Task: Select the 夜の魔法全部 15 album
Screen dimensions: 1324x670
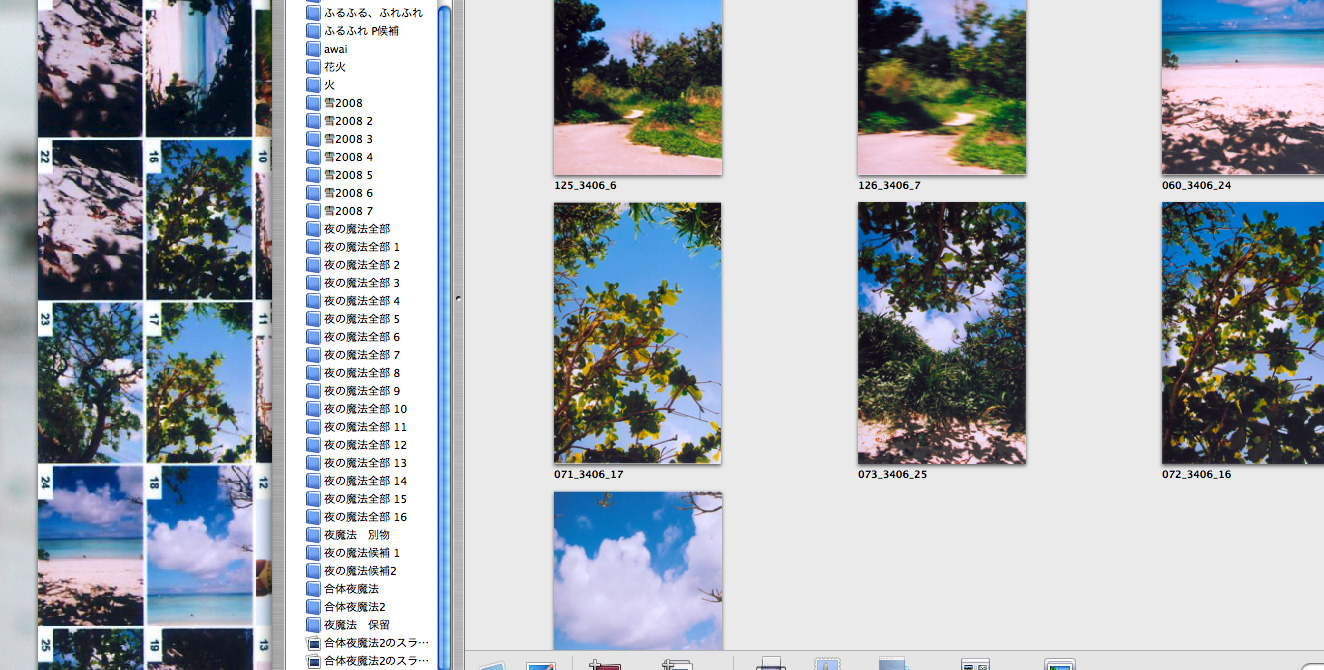Action: point(365,499)
